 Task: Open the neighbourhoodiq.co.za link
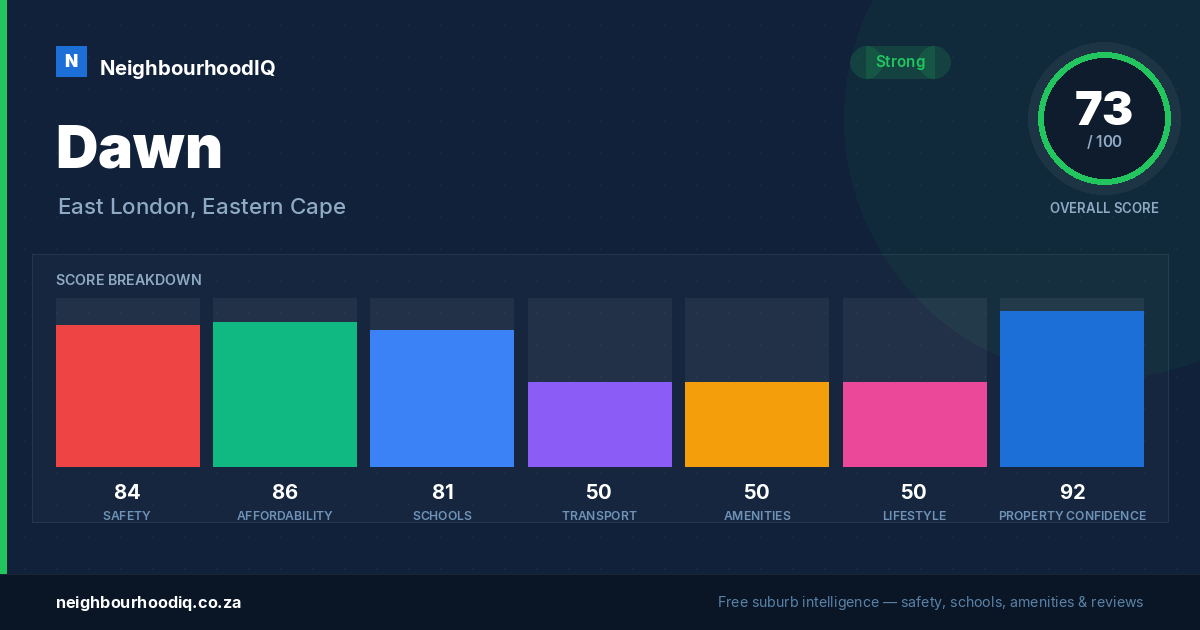tap(148, 602)
